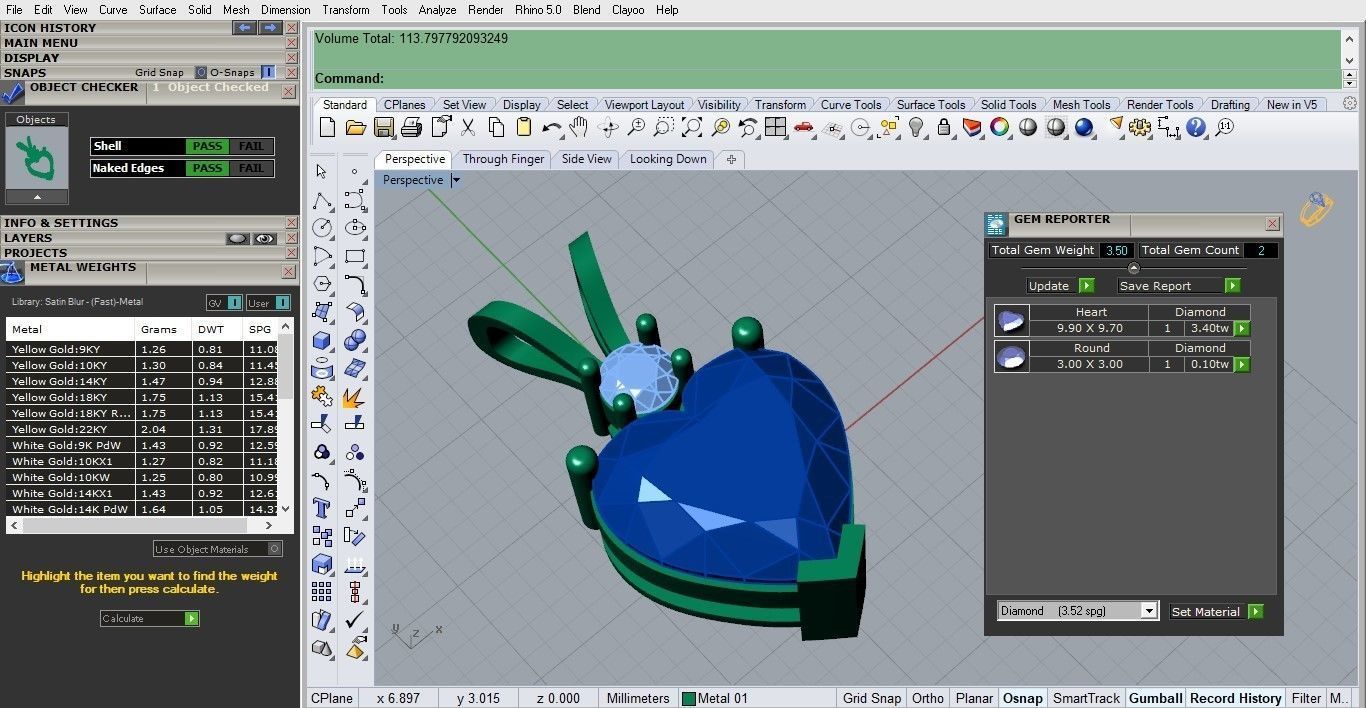
Task: Click Icon History back arrow
Action: click(244, 28)
